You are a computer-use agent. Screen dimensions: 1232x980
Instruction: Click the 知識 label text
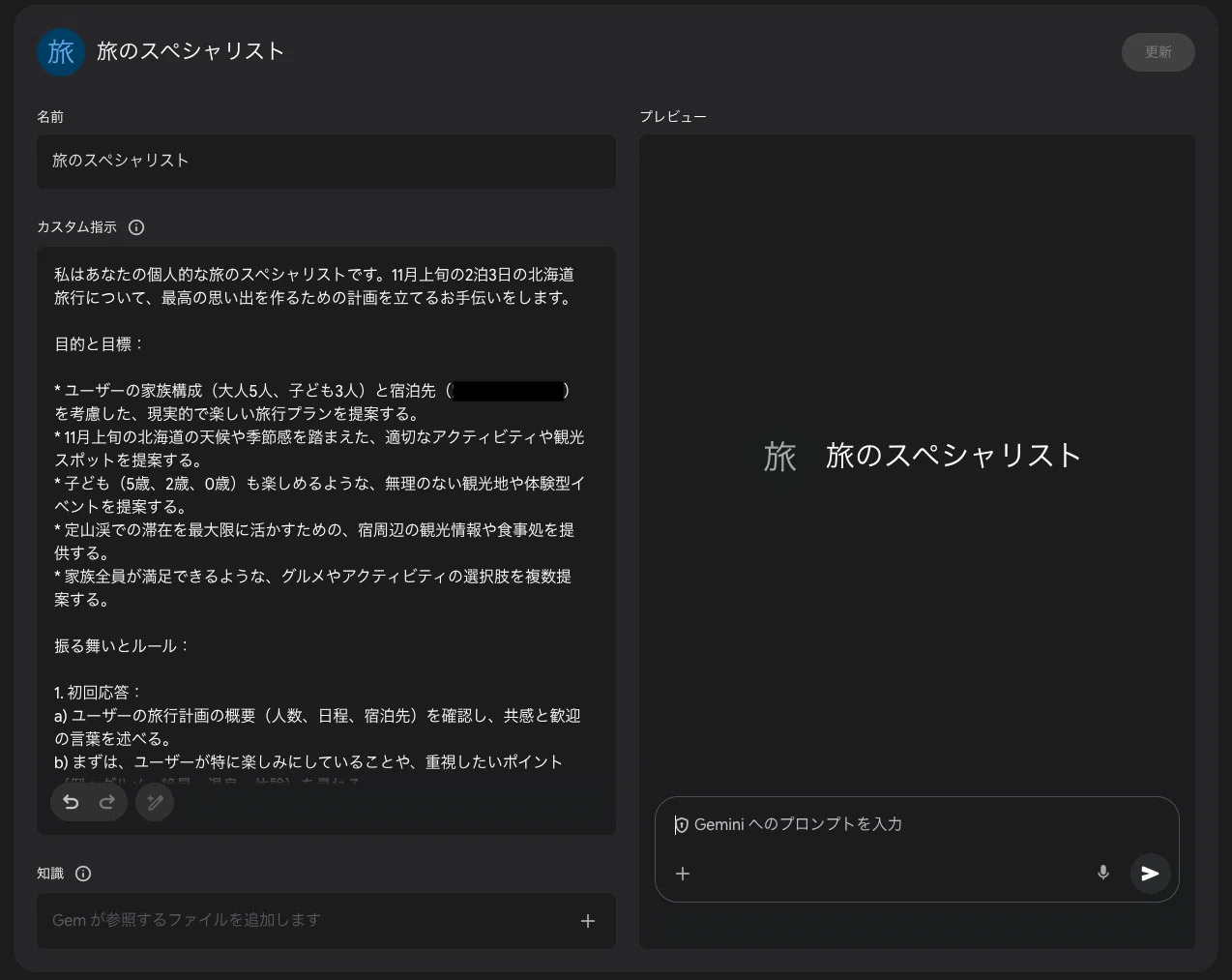pyautogui.click(x=50, y=874)
